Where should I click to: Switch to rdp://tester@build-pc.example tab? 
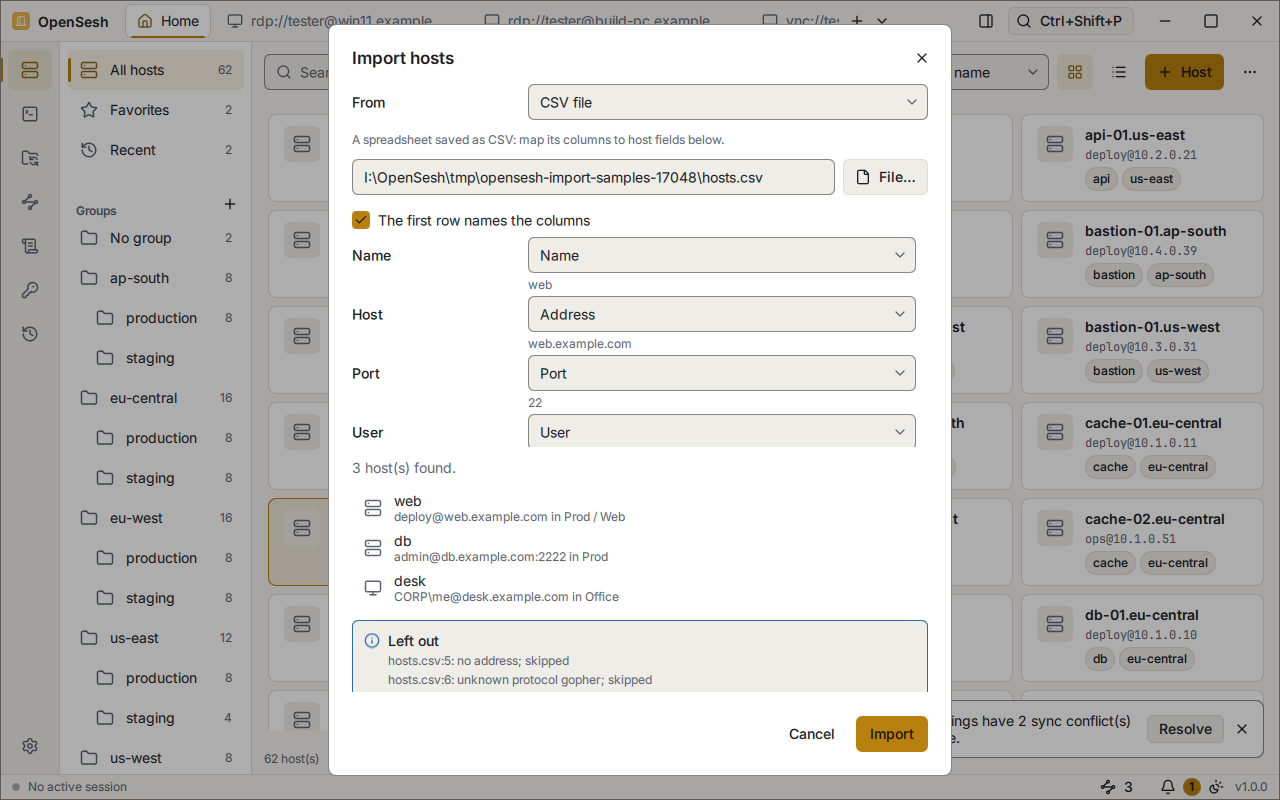(596, 21)
